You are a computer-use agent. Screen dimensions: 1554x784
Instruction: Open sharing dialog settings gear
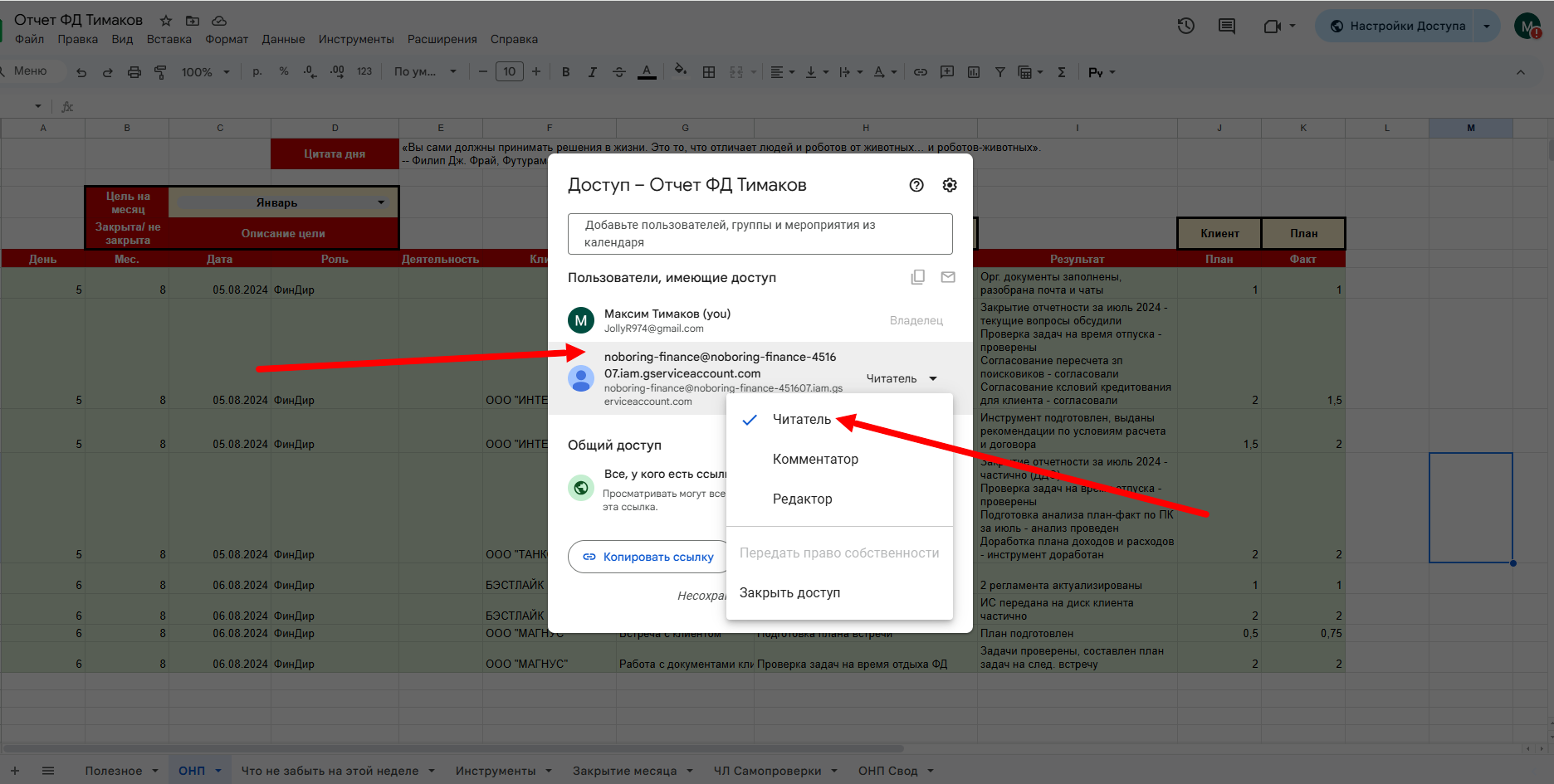950,185
